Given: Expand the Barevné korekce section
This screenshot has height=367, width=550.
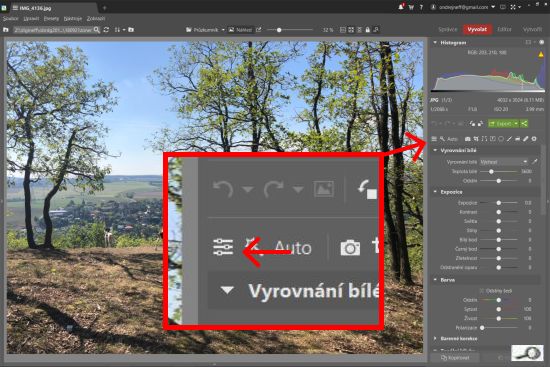Looking at the screenshot, I should (435, 339).
